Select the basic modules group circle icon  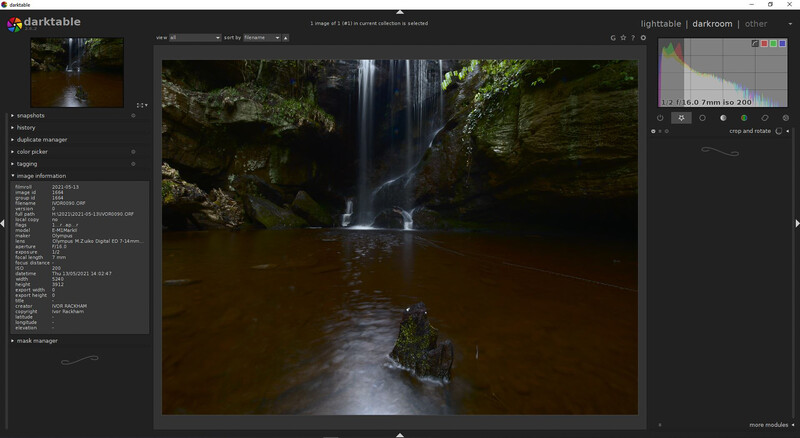[702, 118]
